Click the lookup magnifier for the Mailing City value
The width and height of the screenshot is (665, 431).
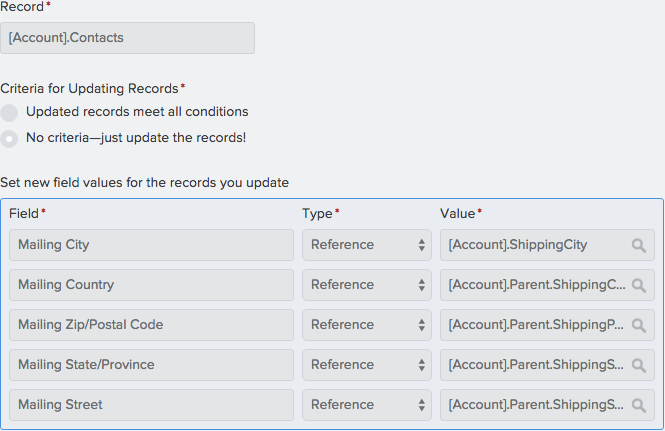[639, 245]
